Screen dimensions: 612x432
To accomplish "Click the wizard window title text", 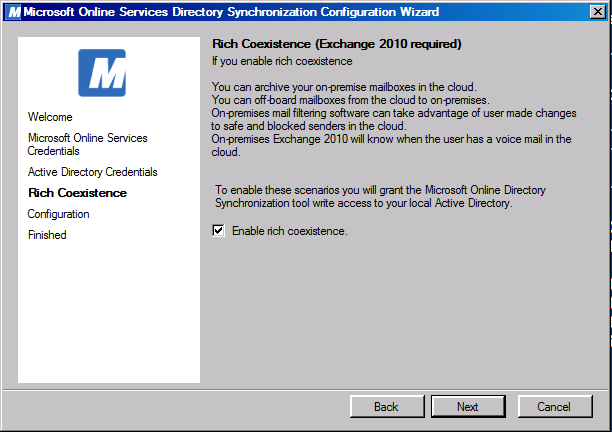I will click(x=231, y=12).
